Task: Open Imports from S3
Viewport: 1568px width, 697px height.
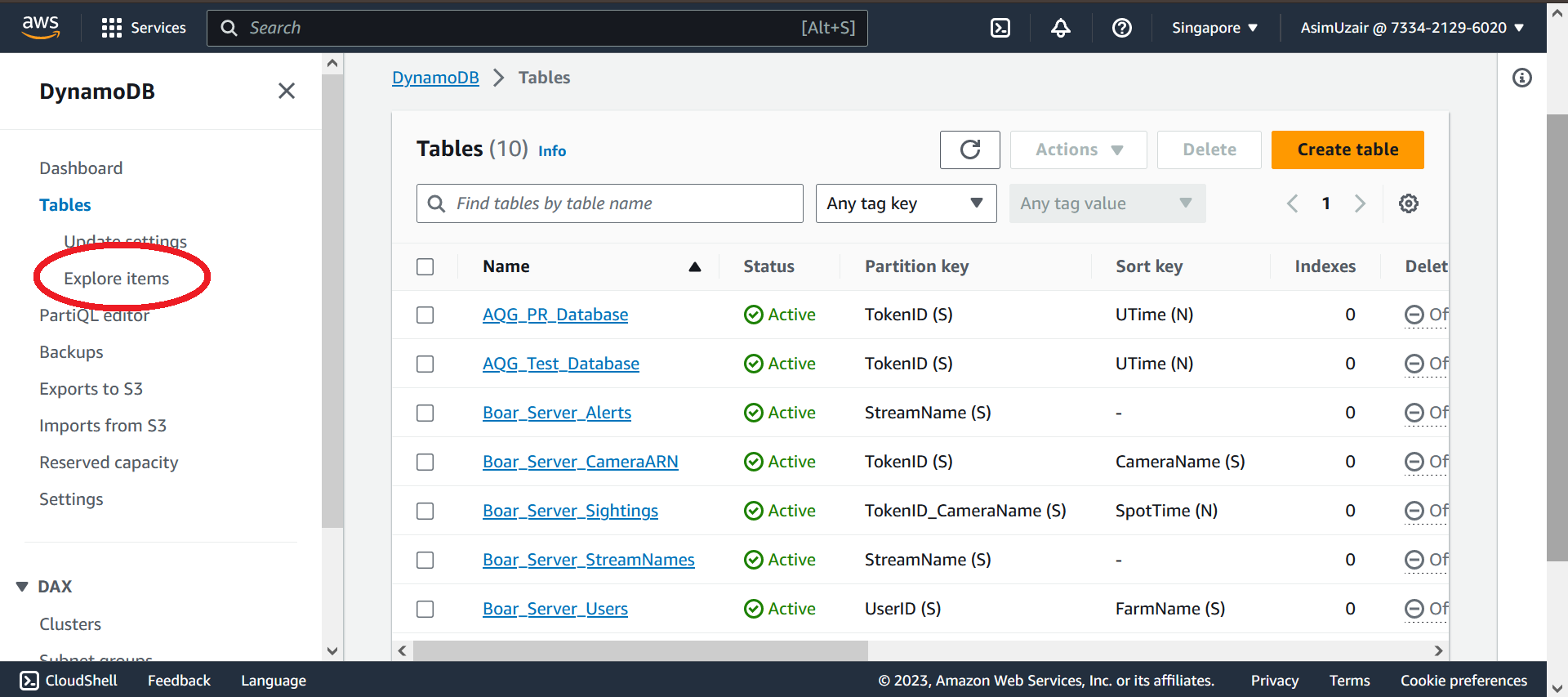Action: tap(103, 426)
